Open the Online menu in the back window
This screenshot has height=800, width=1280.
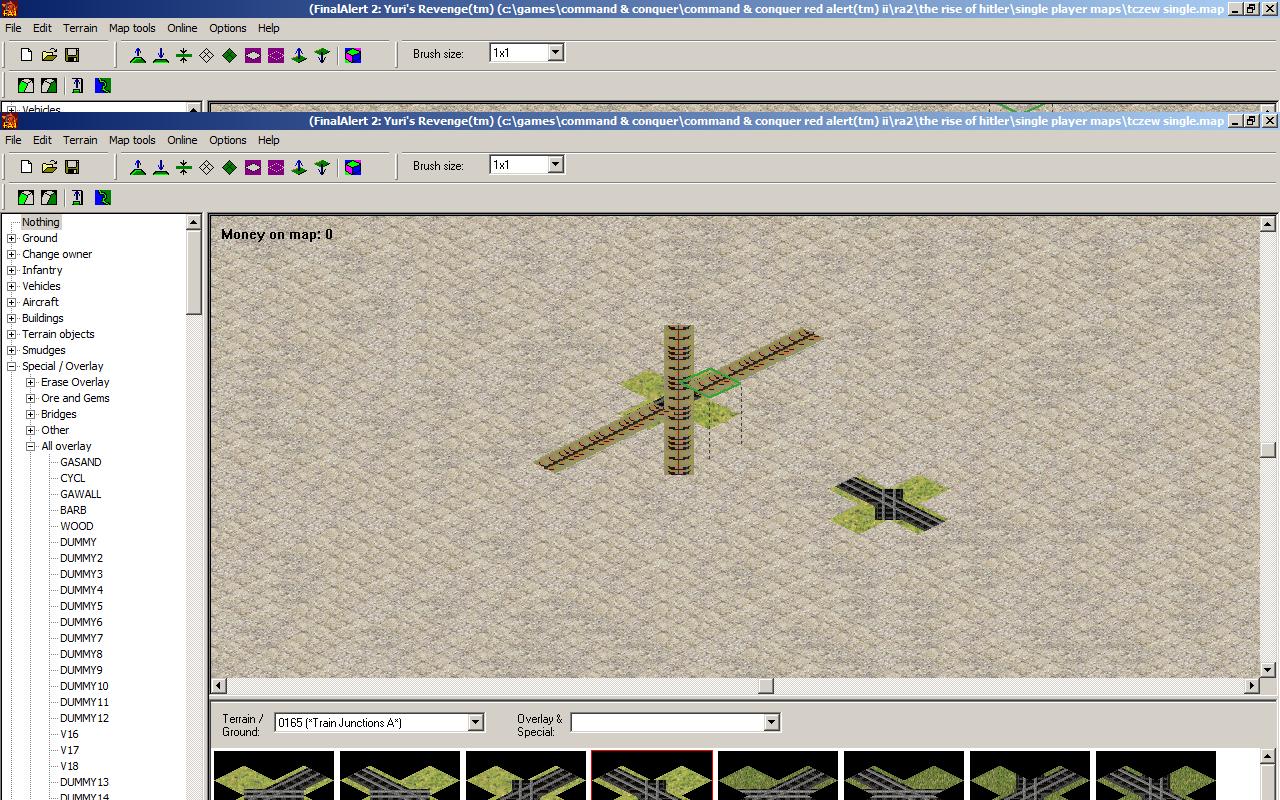click(x=182, y=28)
